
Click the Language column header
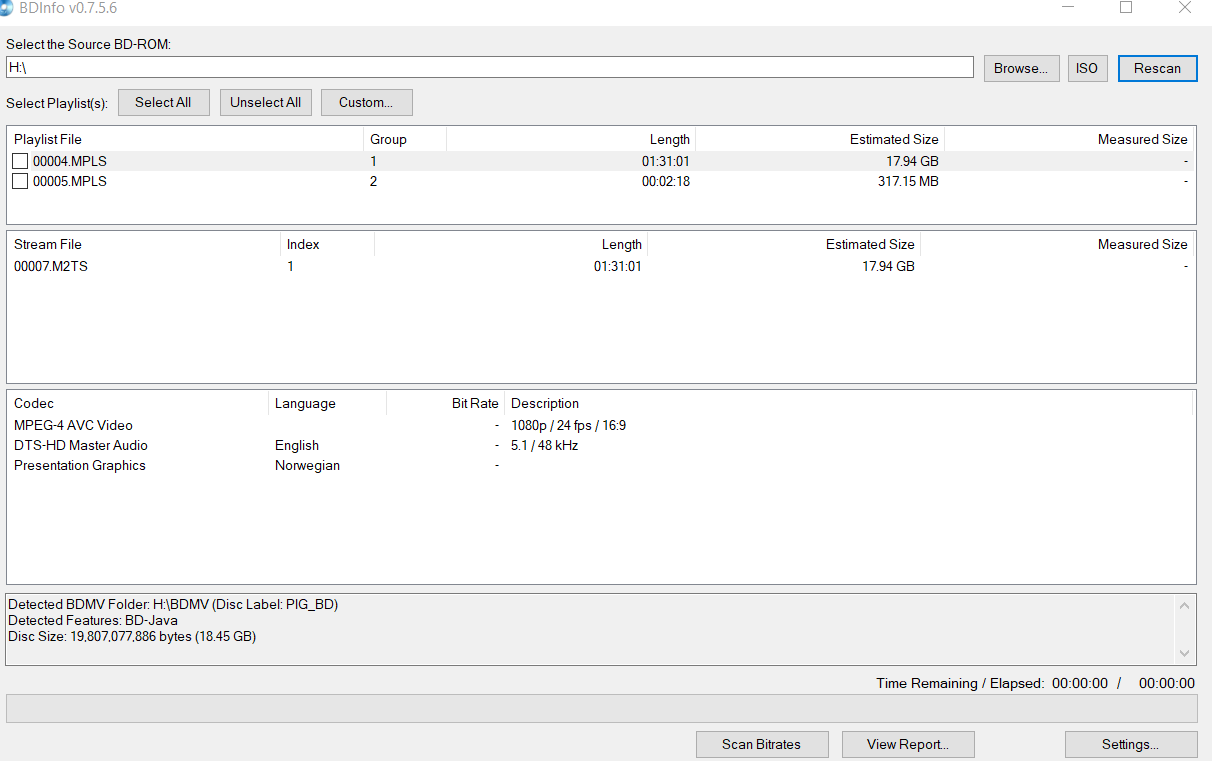pos(327,403)
